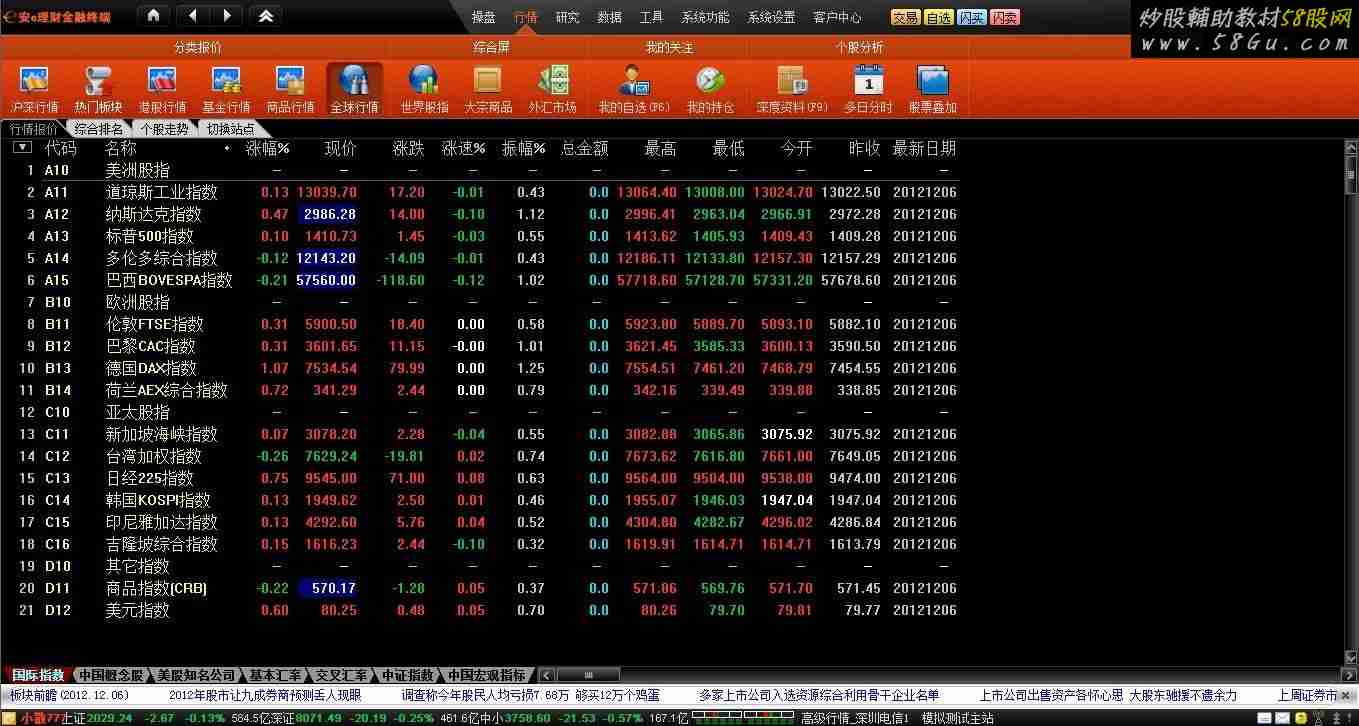
Task: Open 世界股指 world indices icon
Action: pyautogui.click(x=424, y=90)
